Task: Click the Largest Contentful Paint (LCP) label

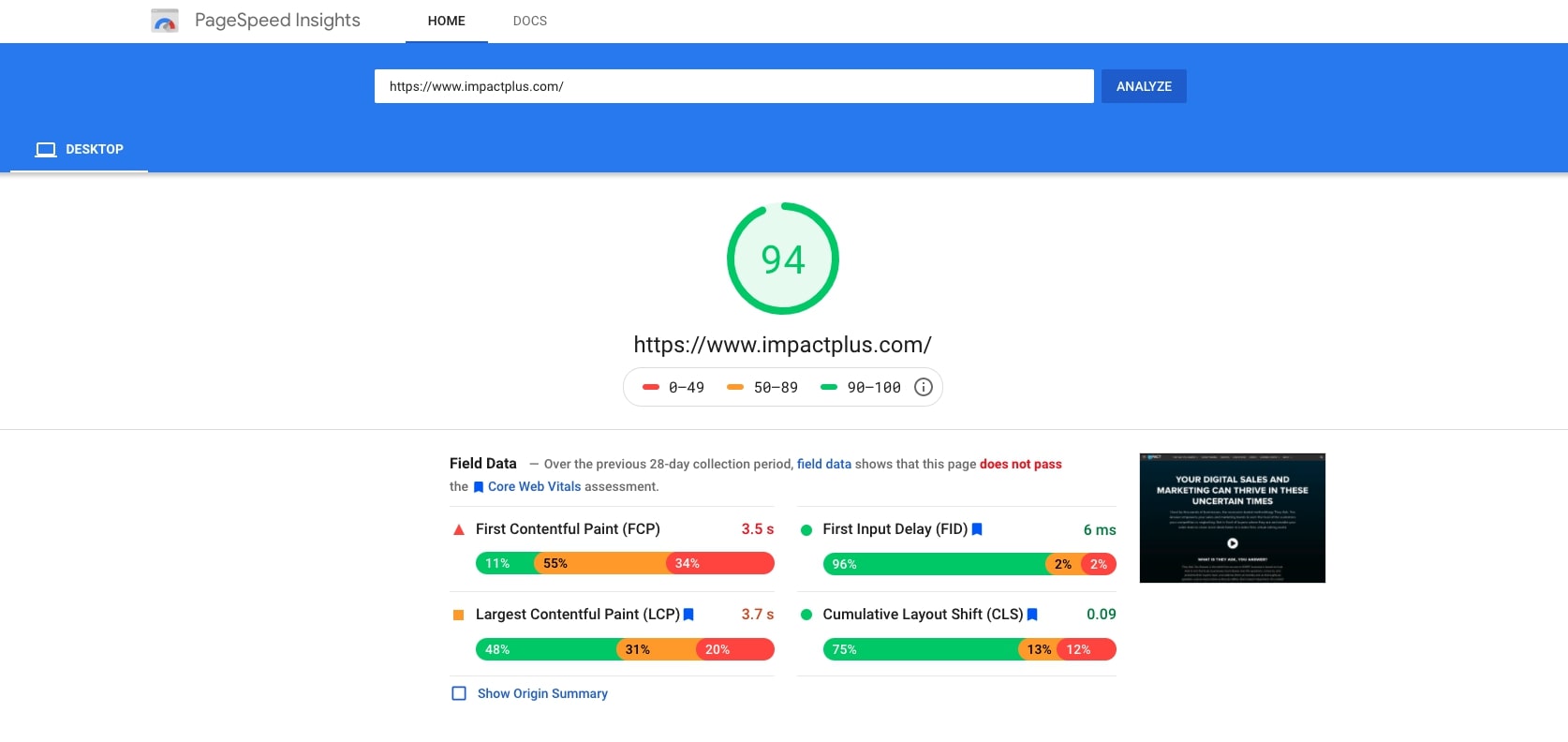Action: pos(578,615)
